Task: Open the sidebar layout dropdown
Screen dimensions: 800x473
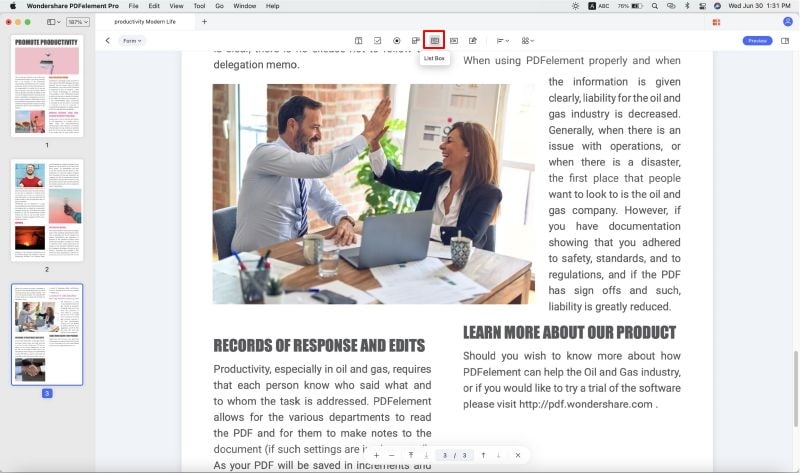Action: point(54,22)
